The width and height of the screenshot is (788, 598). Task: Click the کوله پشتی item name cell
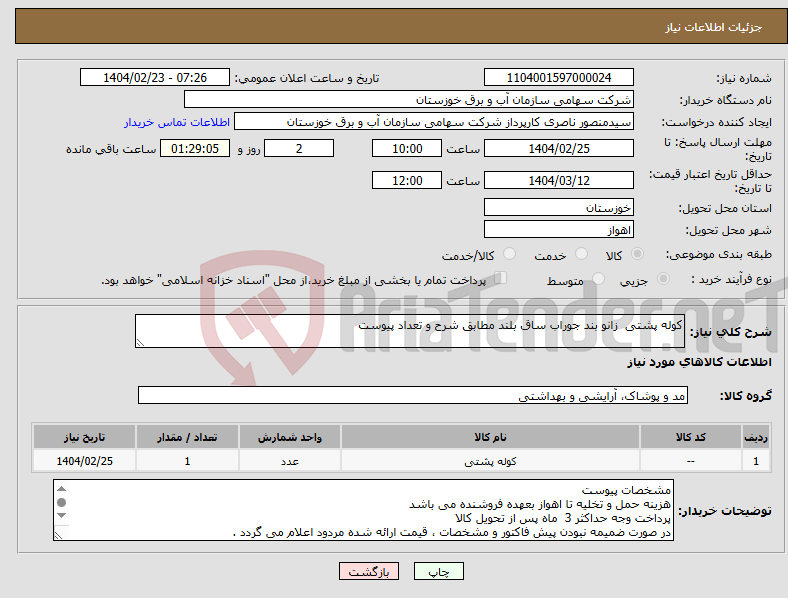tap(490, 460)
